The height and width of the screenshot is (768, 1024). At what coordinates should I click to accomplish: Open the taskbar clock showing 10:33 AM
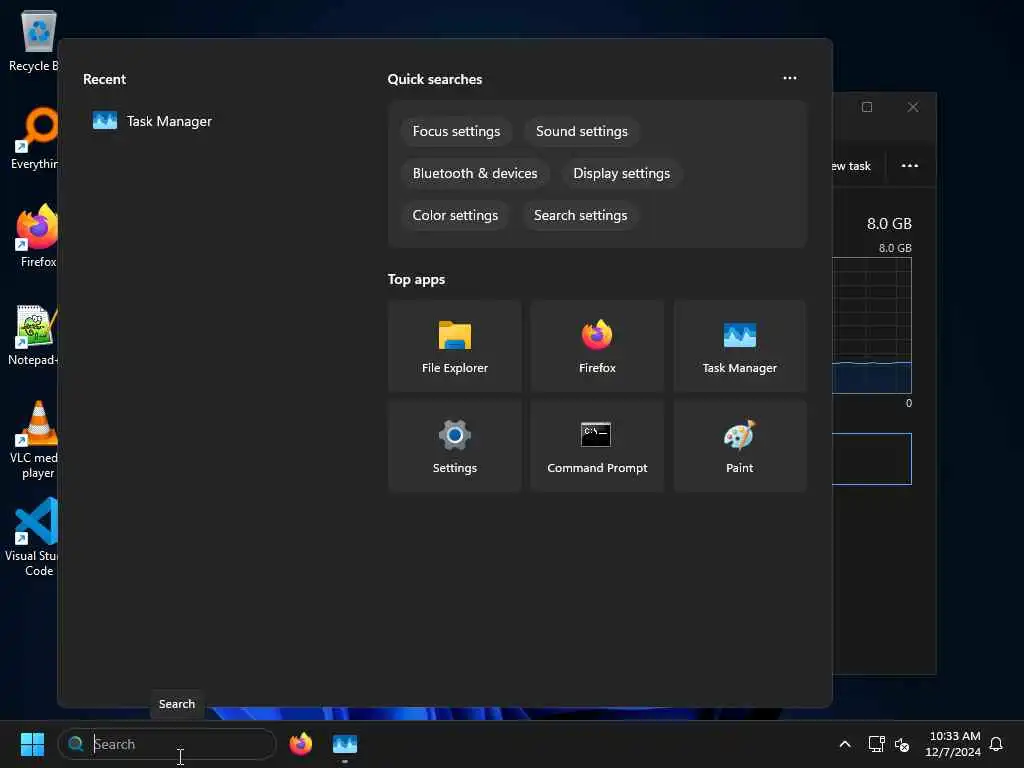coord(953,744)
